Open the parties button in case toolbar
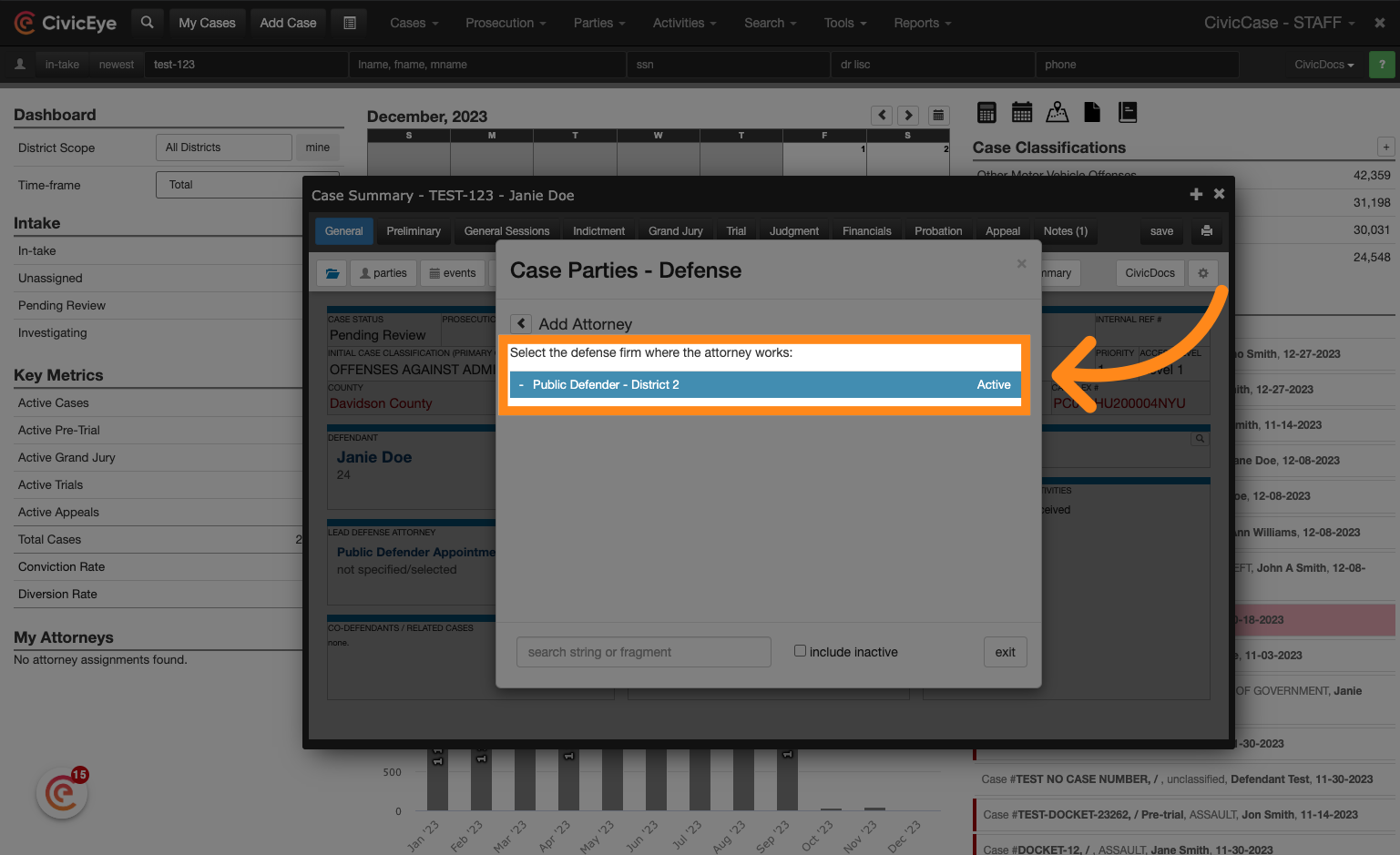1400x855 pixels. [x=383, y=273]
